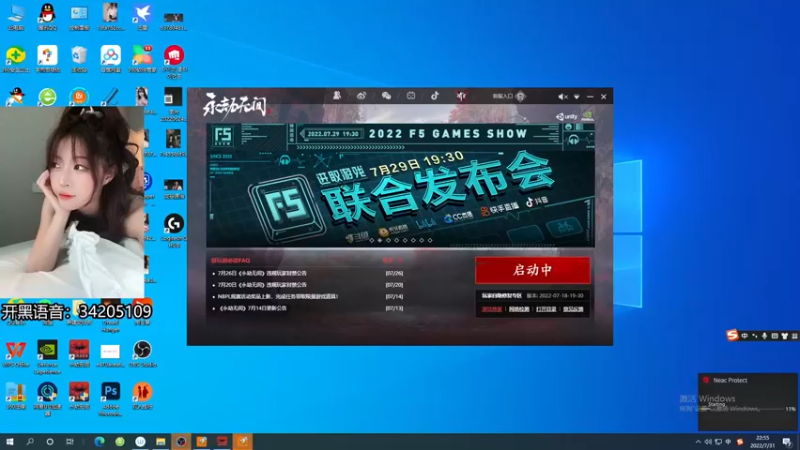800x450 pixels.
Task: Open the blue bird Xunlei desktop shortcut
Action: point(142,16)
